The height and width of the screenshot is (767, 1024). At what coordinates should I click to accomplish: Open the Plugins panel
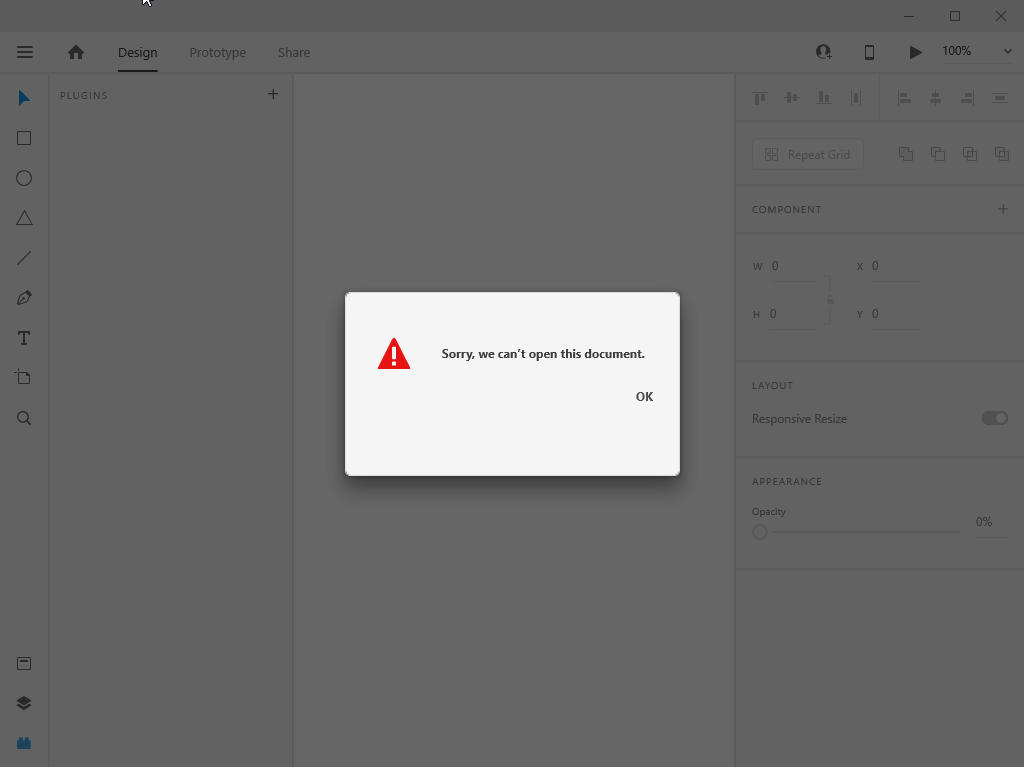click(23, 742)
